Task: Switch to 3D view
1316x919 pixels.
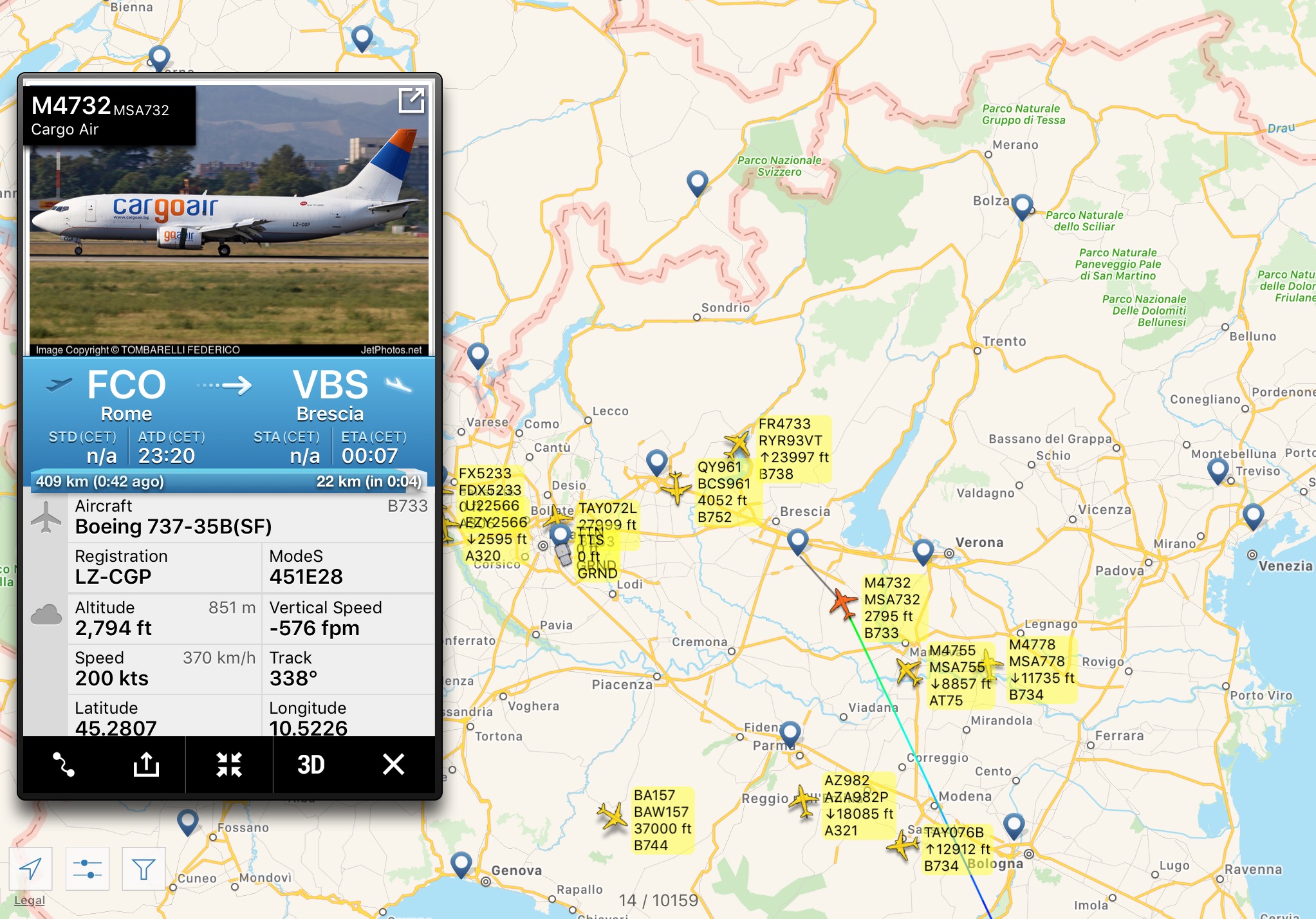Action: [x=311, y=765]
